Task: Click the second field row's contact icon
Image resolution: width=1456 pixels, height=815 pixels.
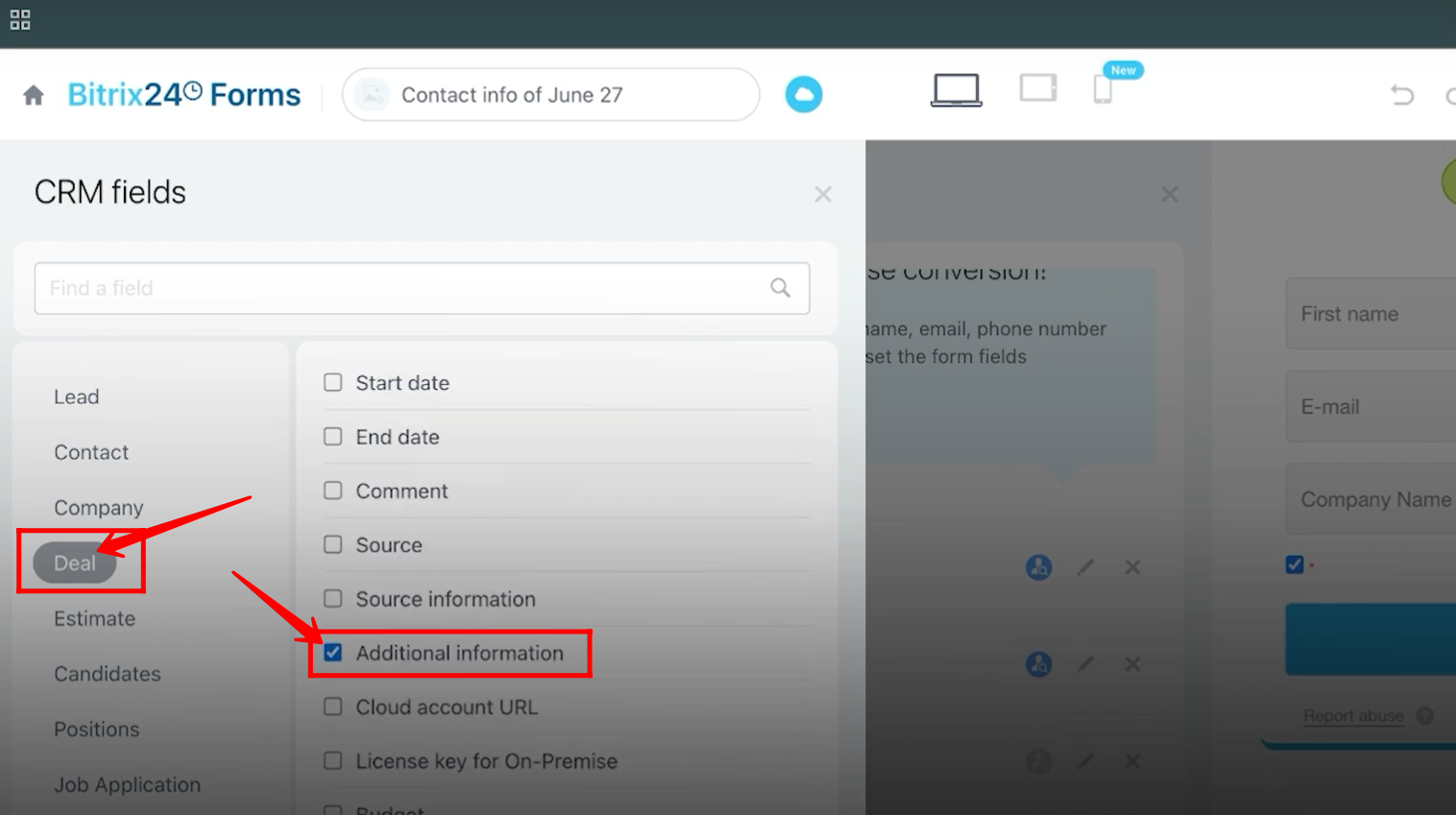Action: tap(1038, 664)
